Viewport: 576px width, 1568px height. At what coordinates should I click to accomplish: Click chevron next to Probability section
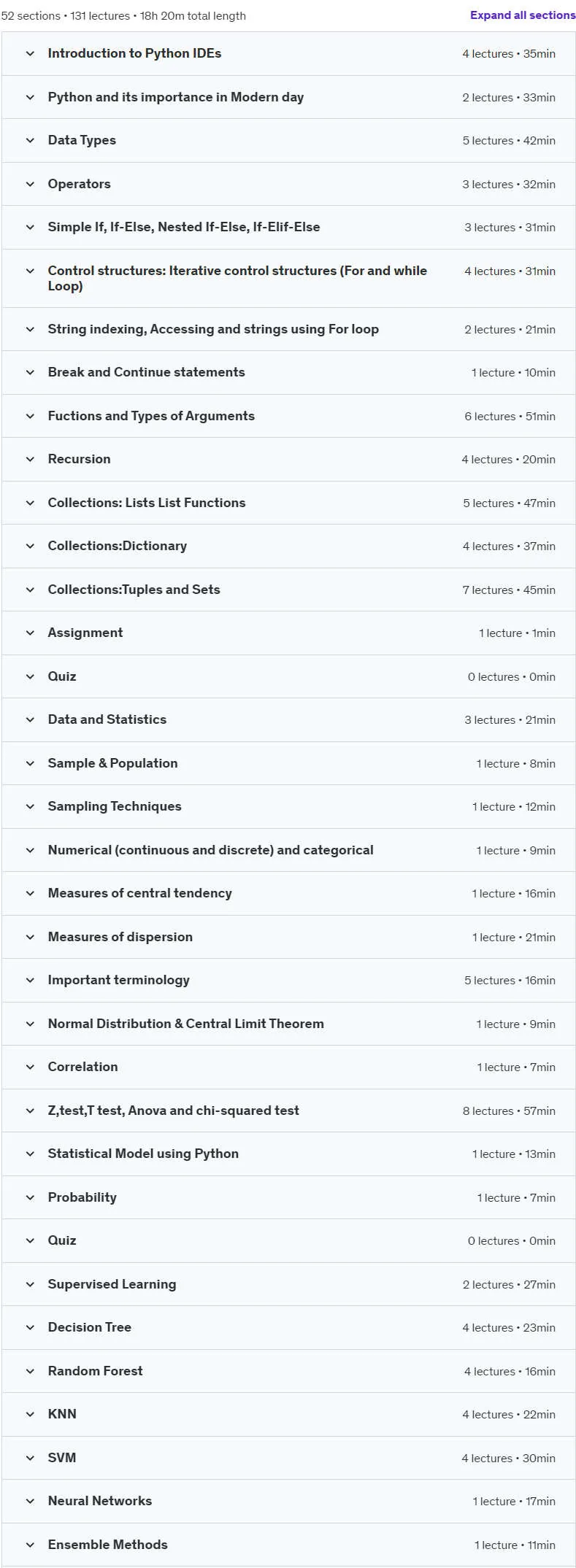click(30, 1197)
